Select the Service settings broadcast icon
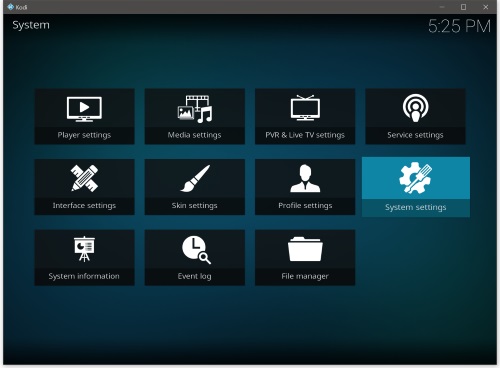The height and width of the screenshot is (368, 500). 415,108
